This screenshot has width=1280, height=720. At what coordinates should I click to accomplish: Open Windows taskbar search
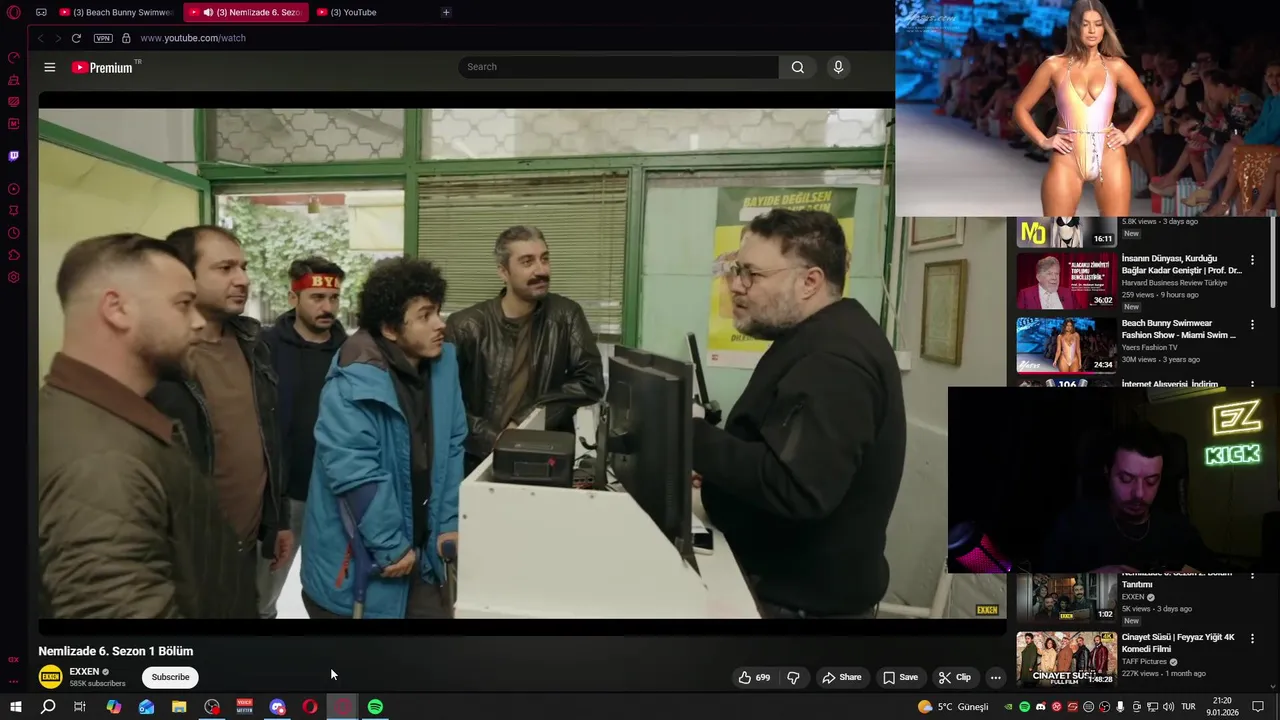pos(47,707)
